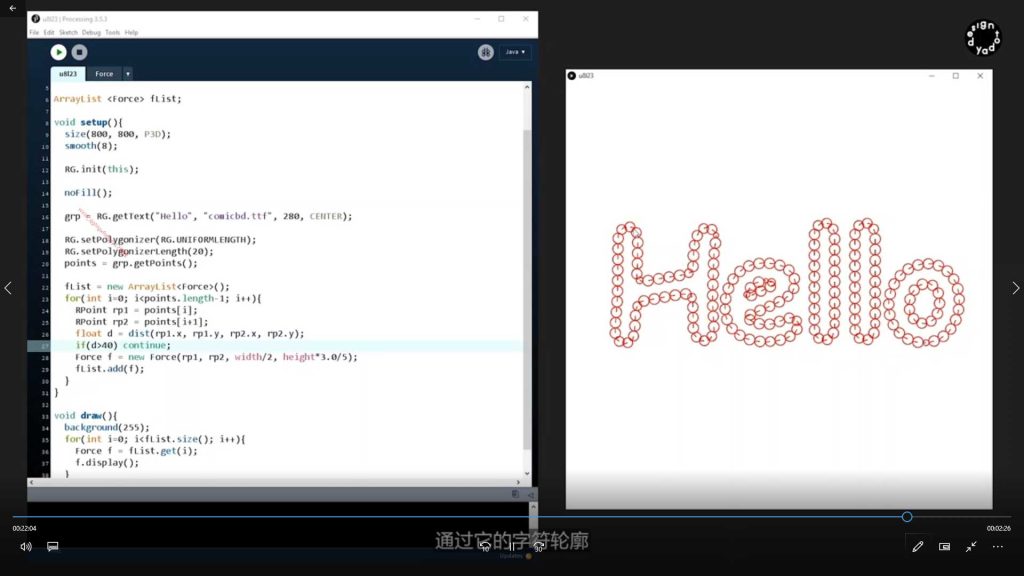Screen dimensions: 1024x576
Task: Run the Processing sketch
Action: point(59,52)
